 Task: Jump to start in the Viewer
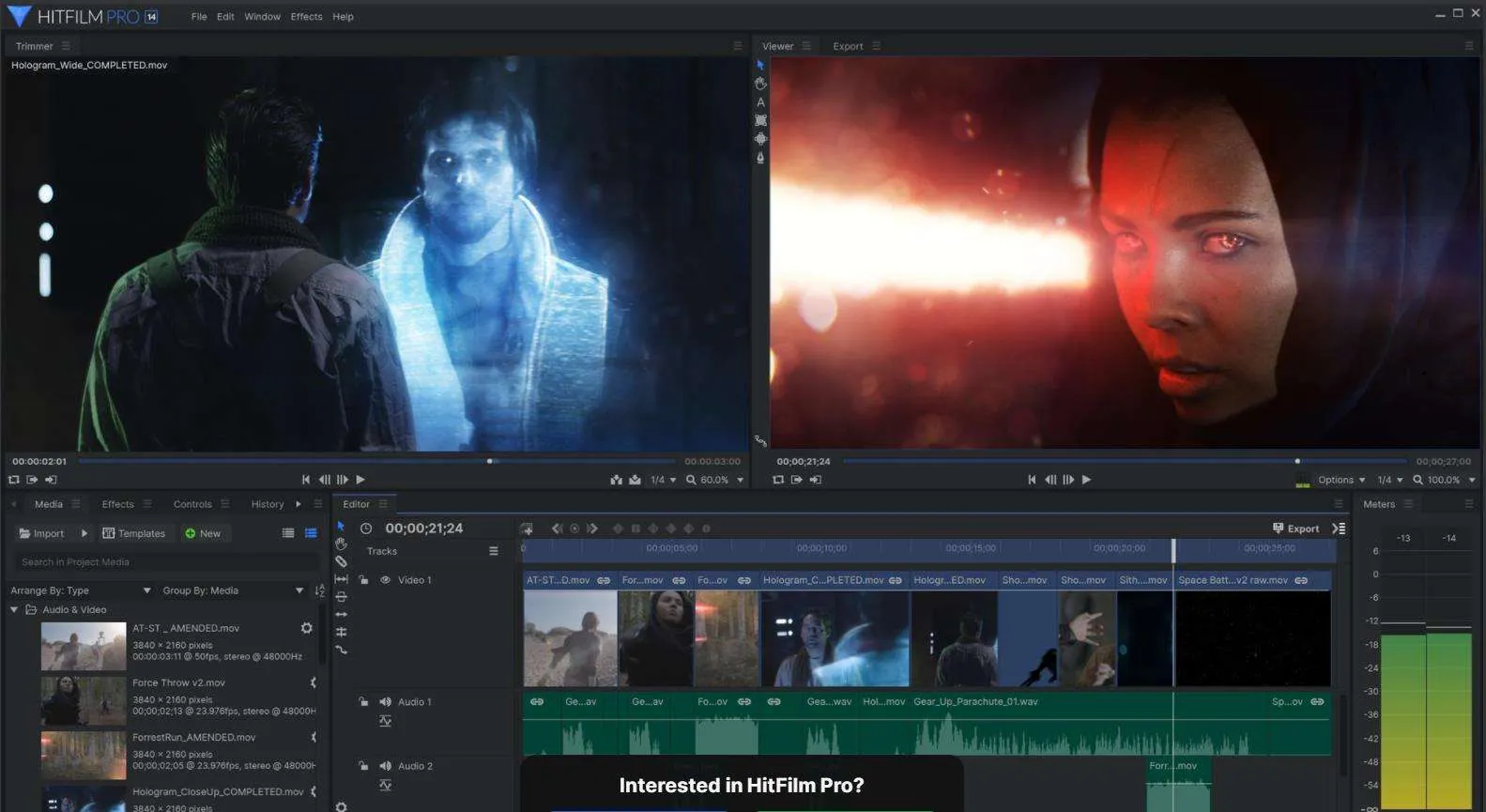[1032, 480]
